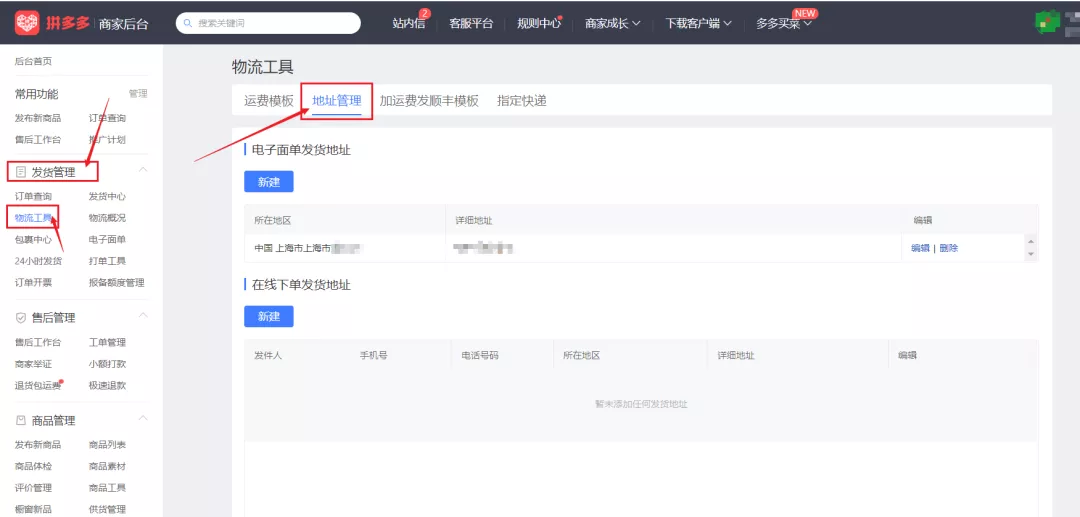The height and width of the screenshot is (517, 1080).
Task: Click the Pinduoduo logo icon
Action: (28, 23)
